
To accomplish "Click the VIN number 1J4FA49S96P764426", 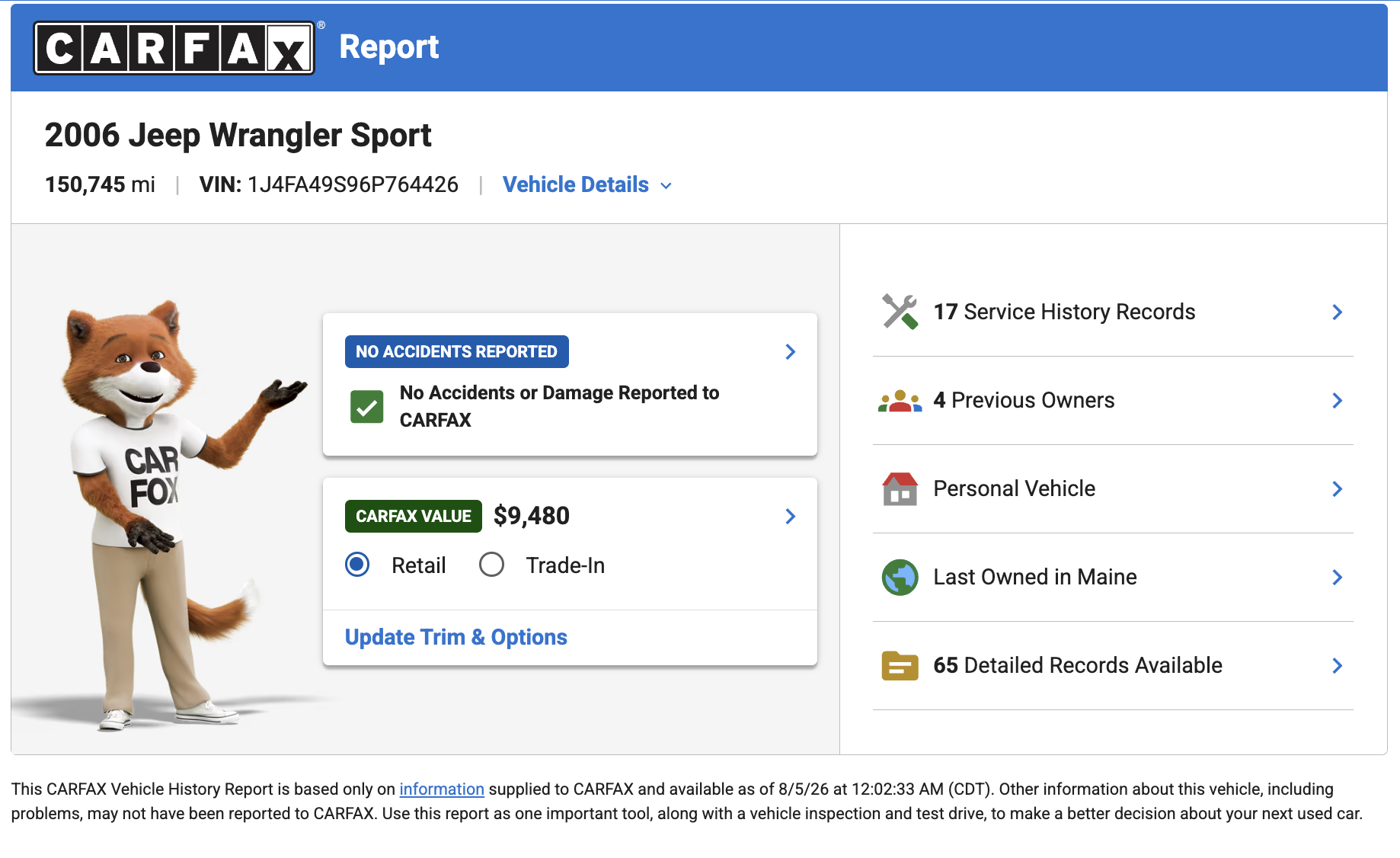I will tap(353, 184).
